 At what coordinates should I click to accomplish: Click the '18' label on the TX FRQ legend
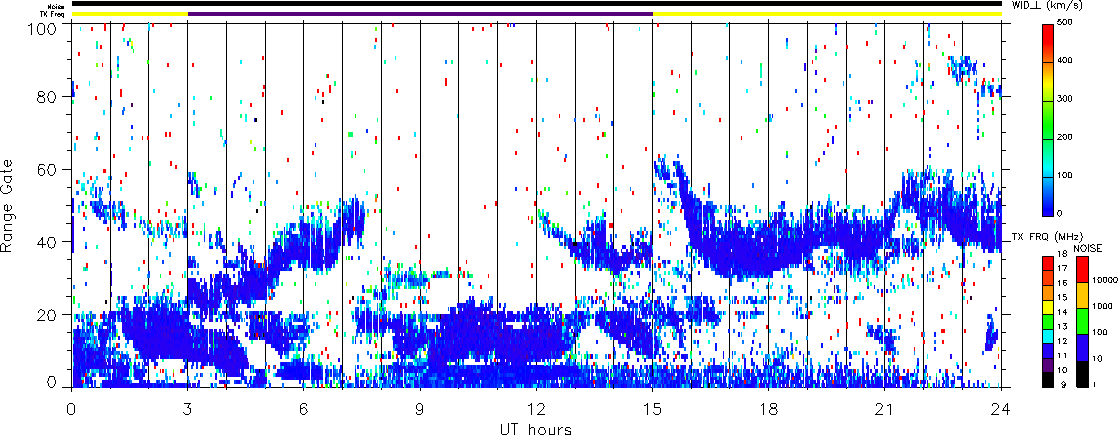[1062, 255]
